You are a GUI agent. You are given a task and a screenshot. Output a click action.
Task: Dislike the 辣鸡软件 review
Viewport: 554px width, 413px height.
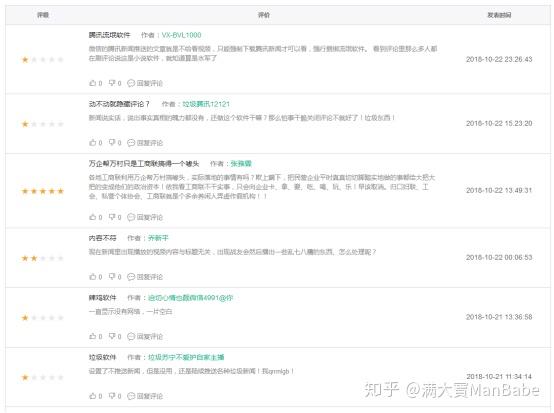point(115,336)
